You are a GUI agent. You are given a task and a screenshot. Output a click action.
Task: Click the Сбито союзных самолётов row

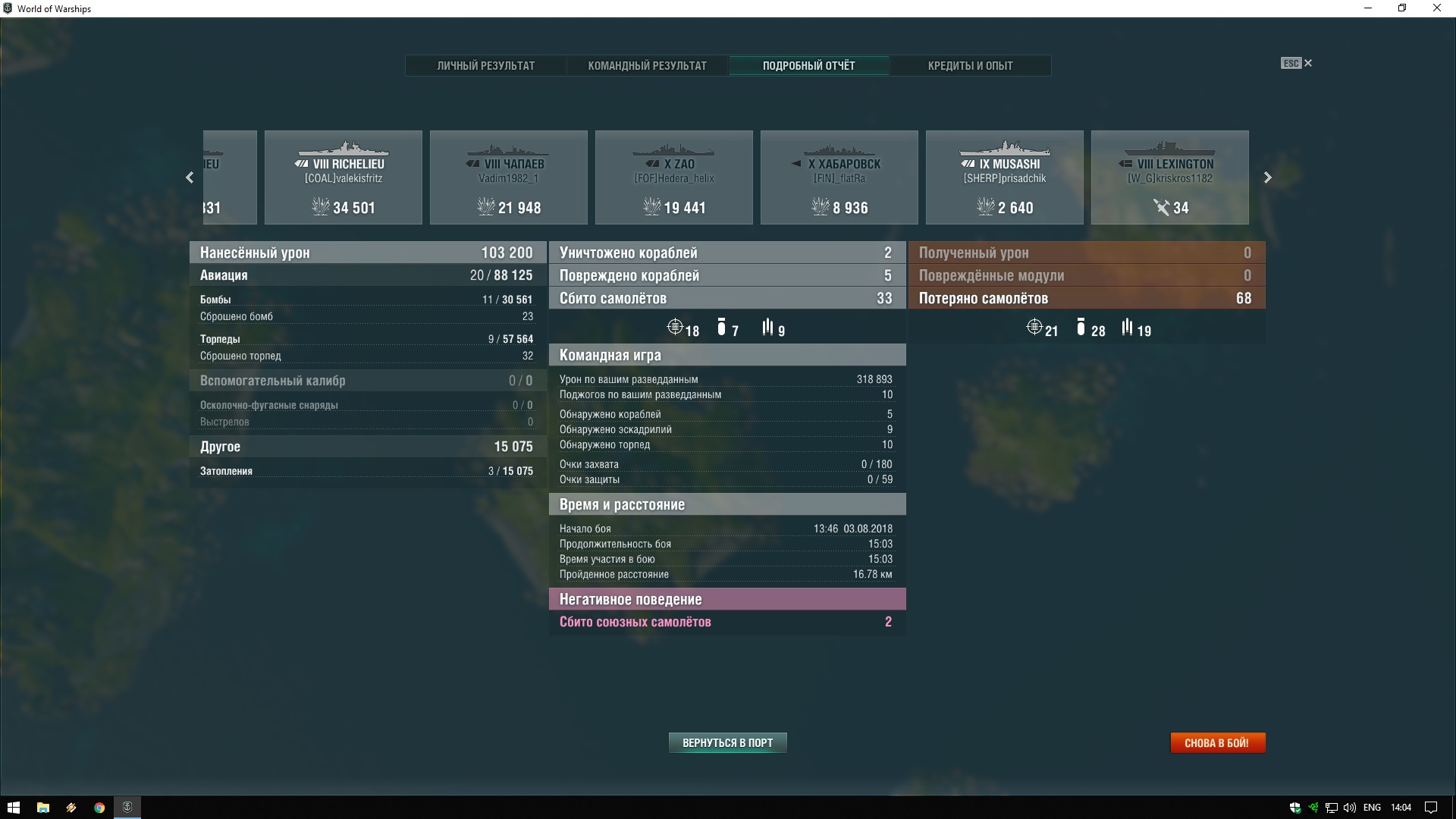727,622
